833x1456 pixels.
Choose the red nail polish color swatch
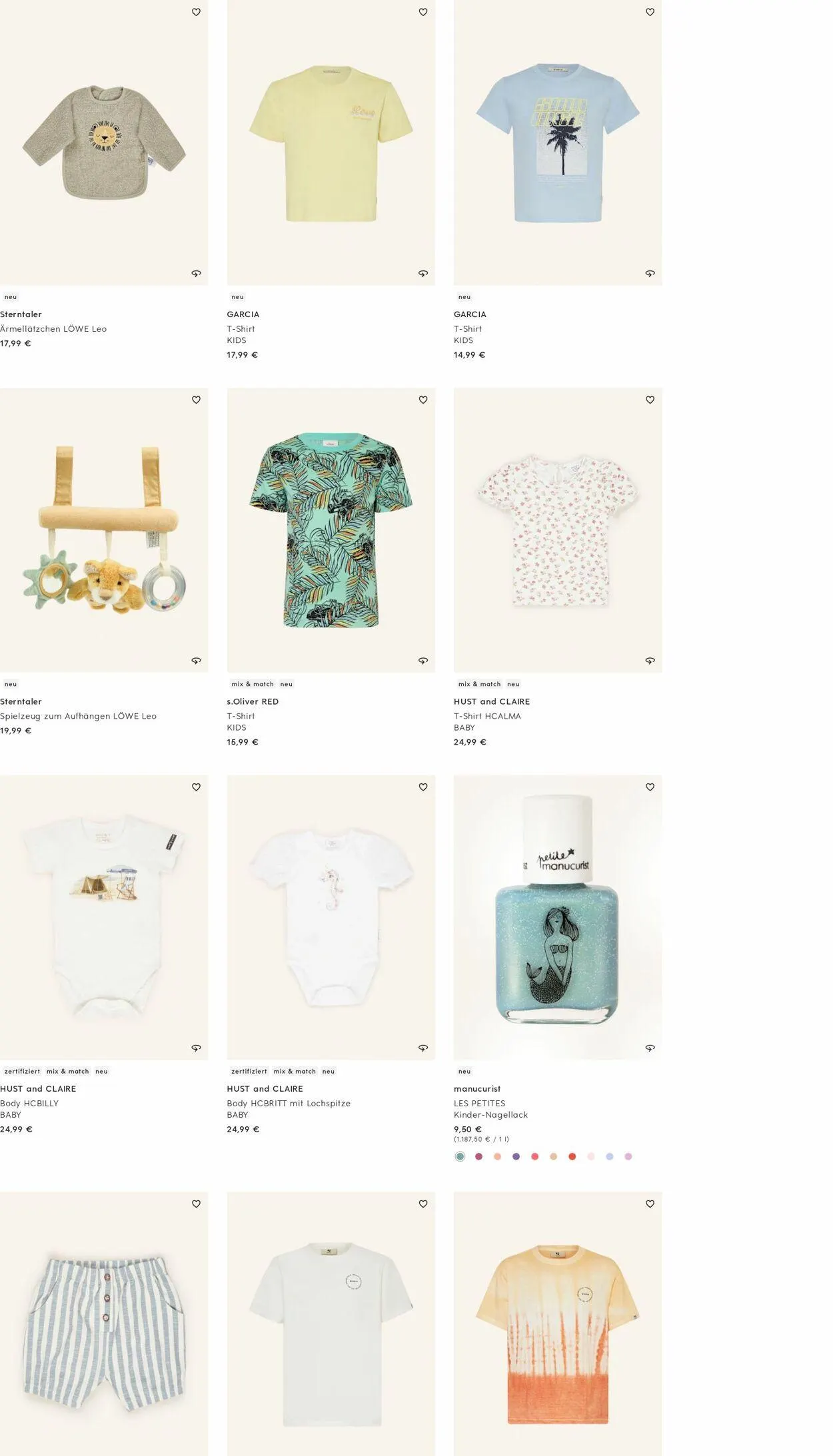point(572,1156)
